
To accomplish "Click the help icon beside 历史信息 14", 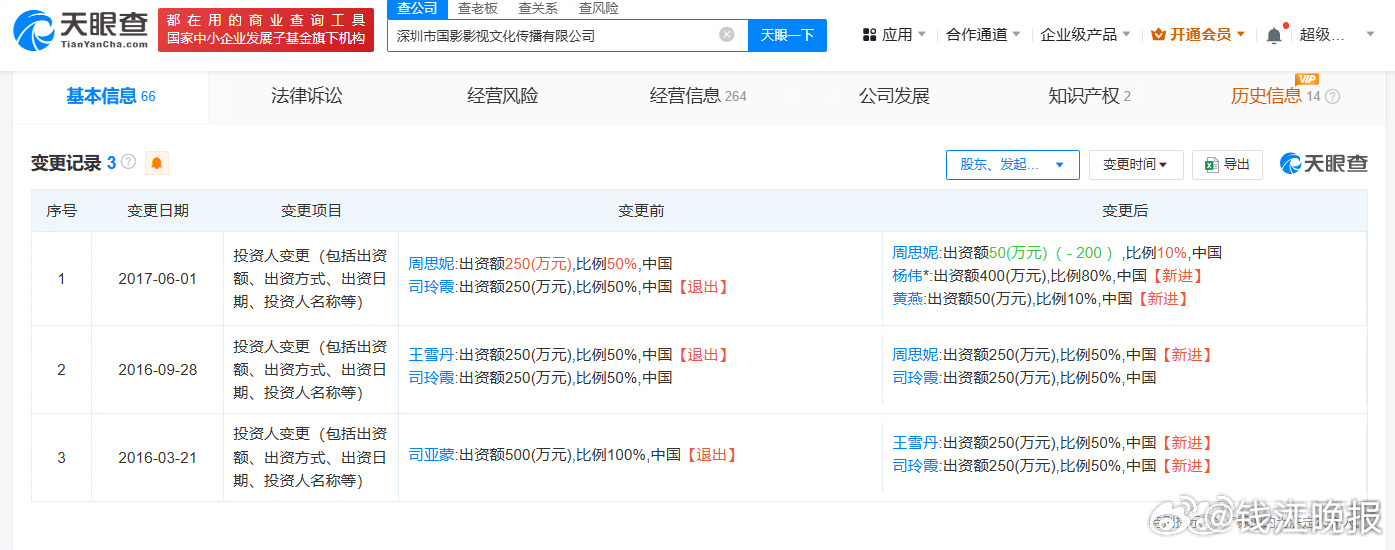I will [x=1332, y=97].
